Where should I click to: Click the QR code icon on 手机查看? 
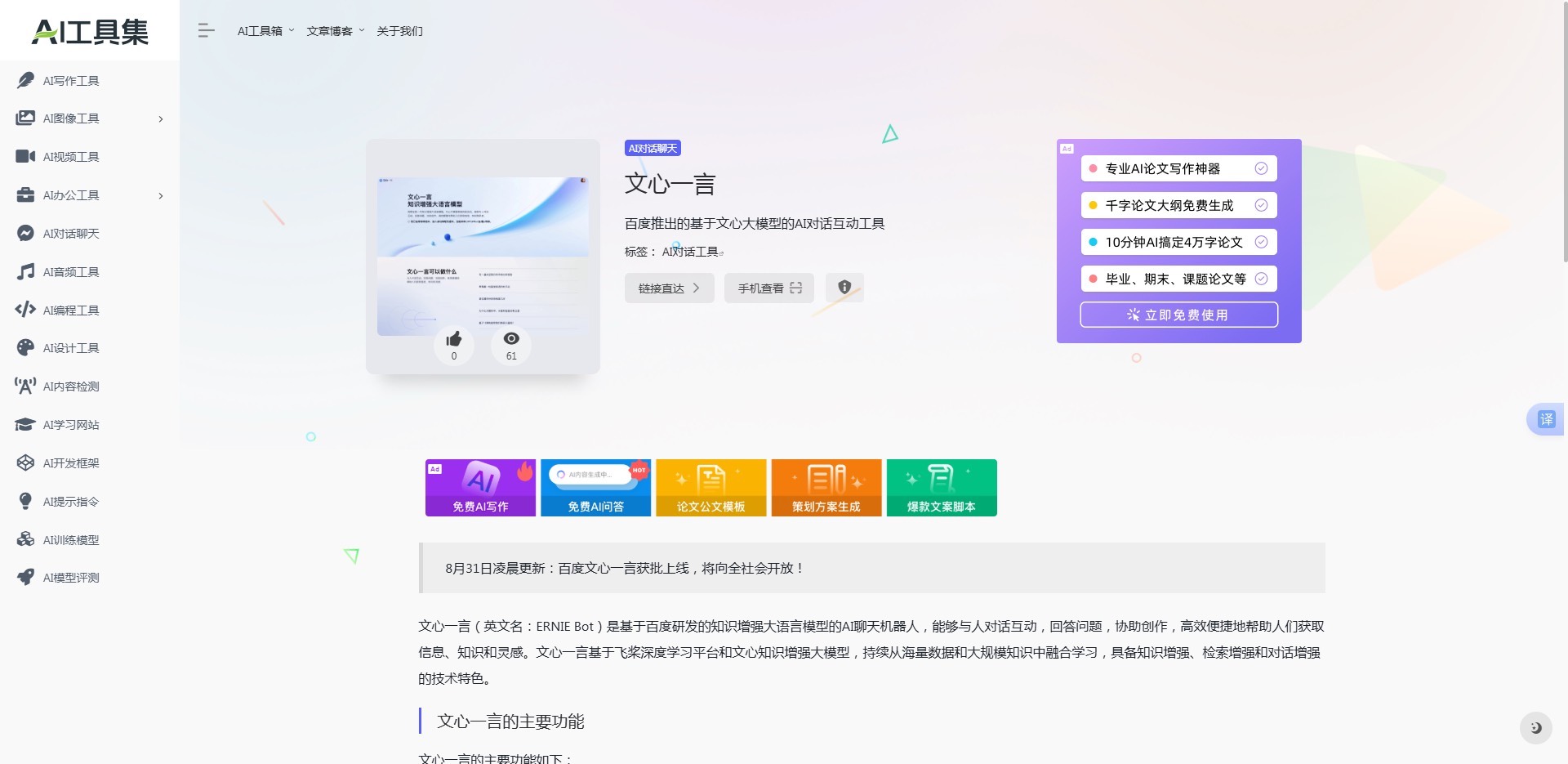pos(796,288)
